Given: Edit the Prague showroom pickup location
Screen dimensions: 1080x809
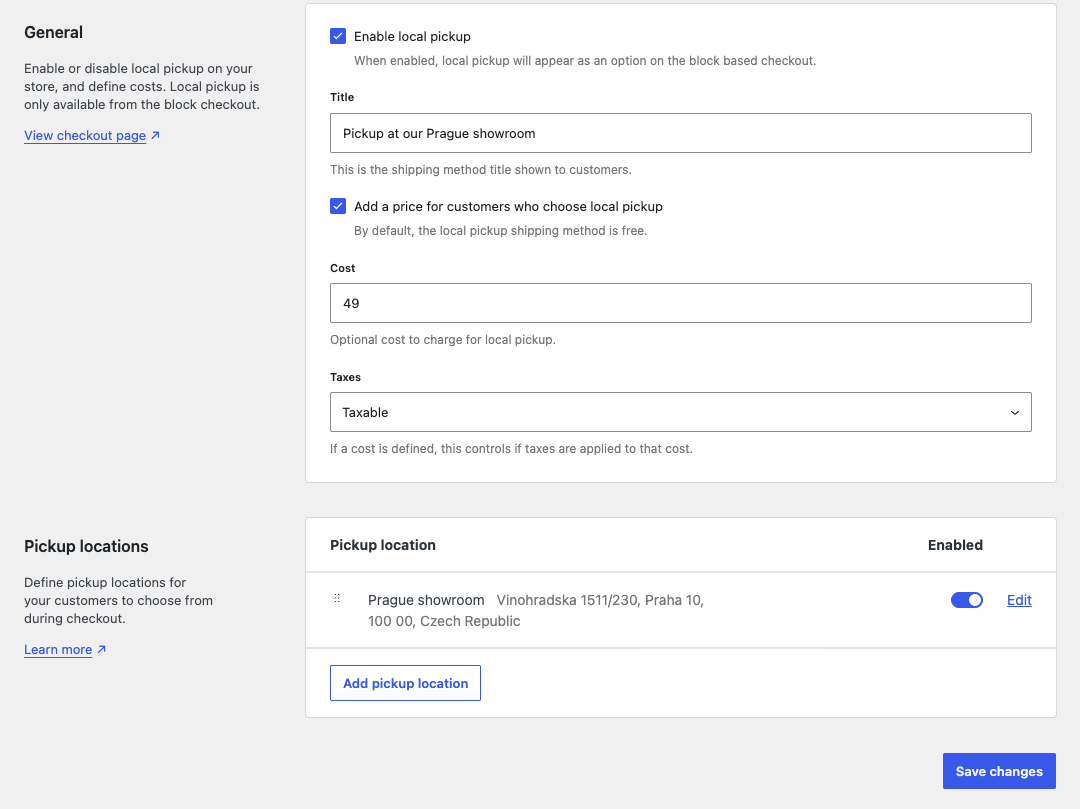Looking at the screenshot, I should (x=1019, y=600).
